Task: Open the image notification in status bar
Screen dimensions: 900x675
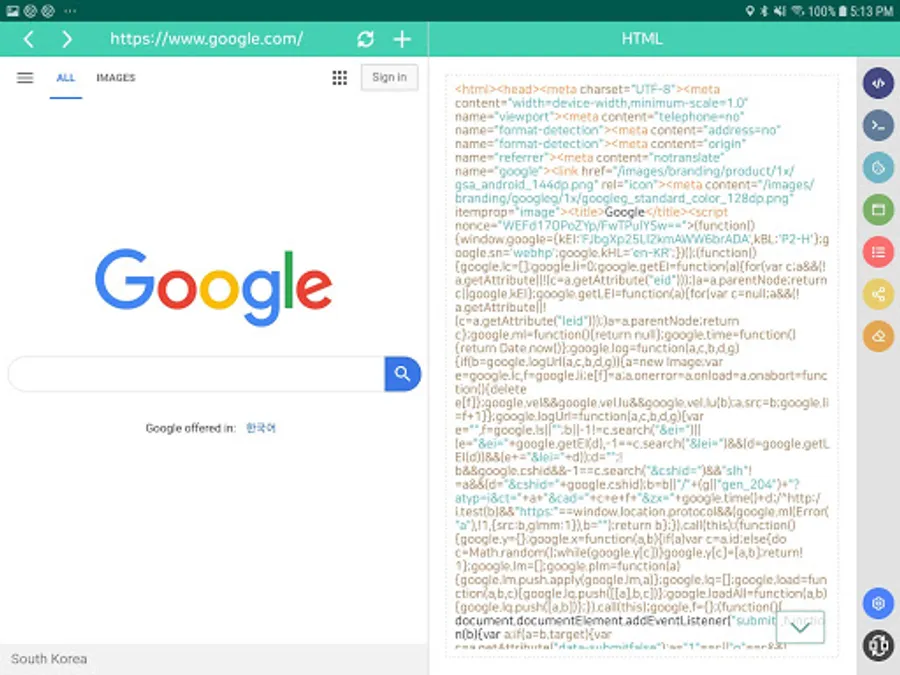Action: tap(12, 11)
